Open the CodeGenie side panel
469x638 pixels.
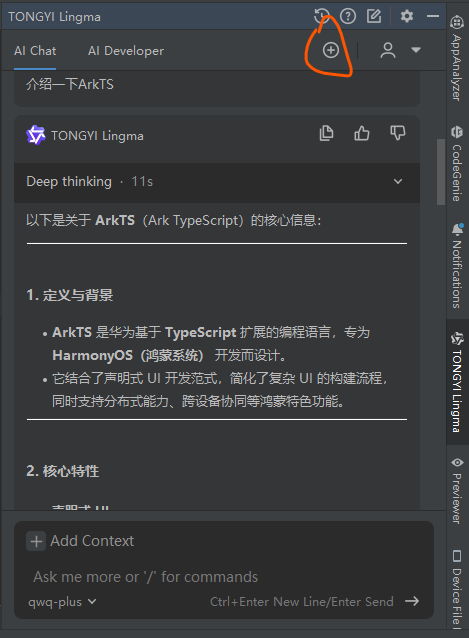[x=457, y=163]
